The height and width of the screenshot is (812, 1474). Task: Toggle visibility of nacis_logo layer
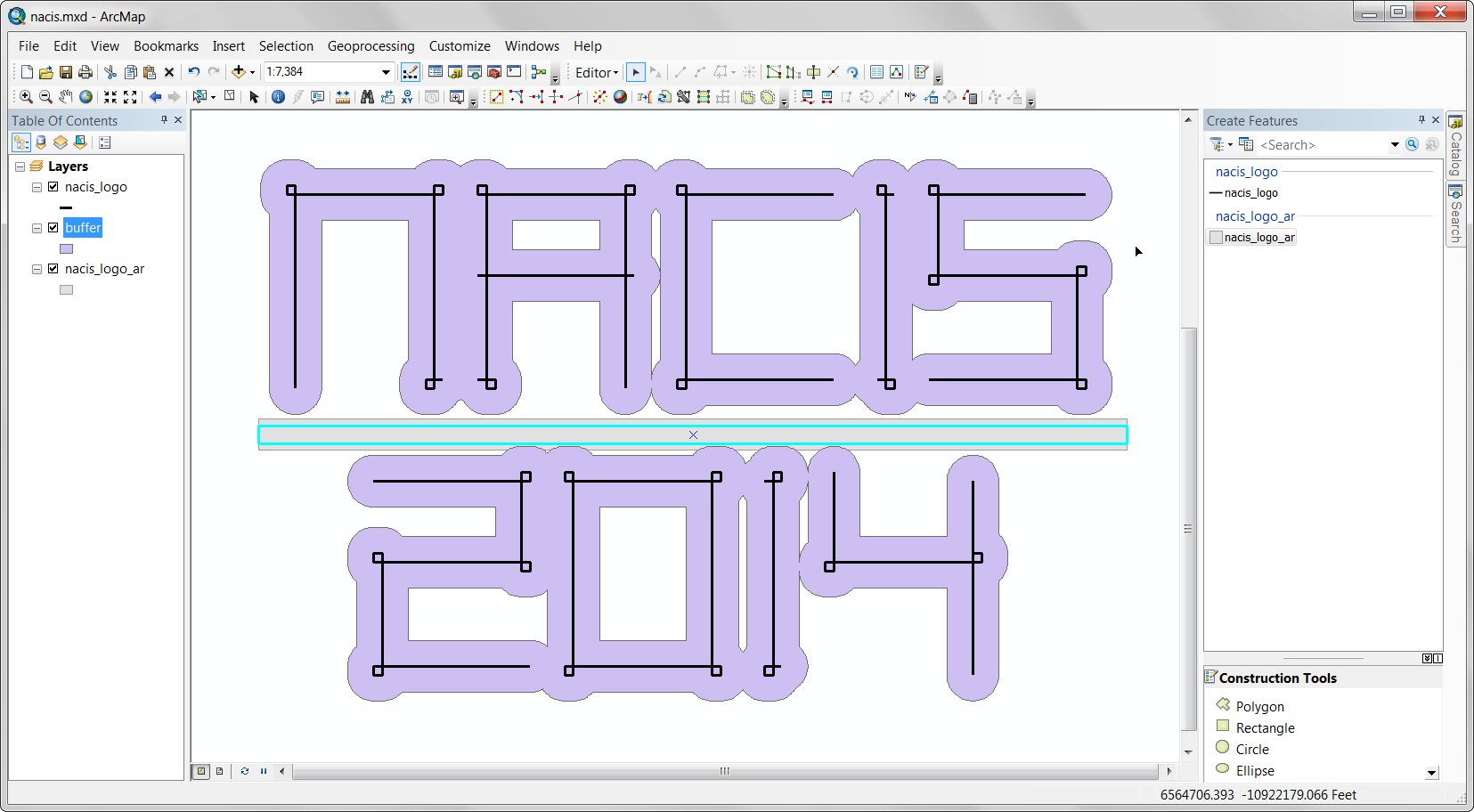click(x=53, y=187)
